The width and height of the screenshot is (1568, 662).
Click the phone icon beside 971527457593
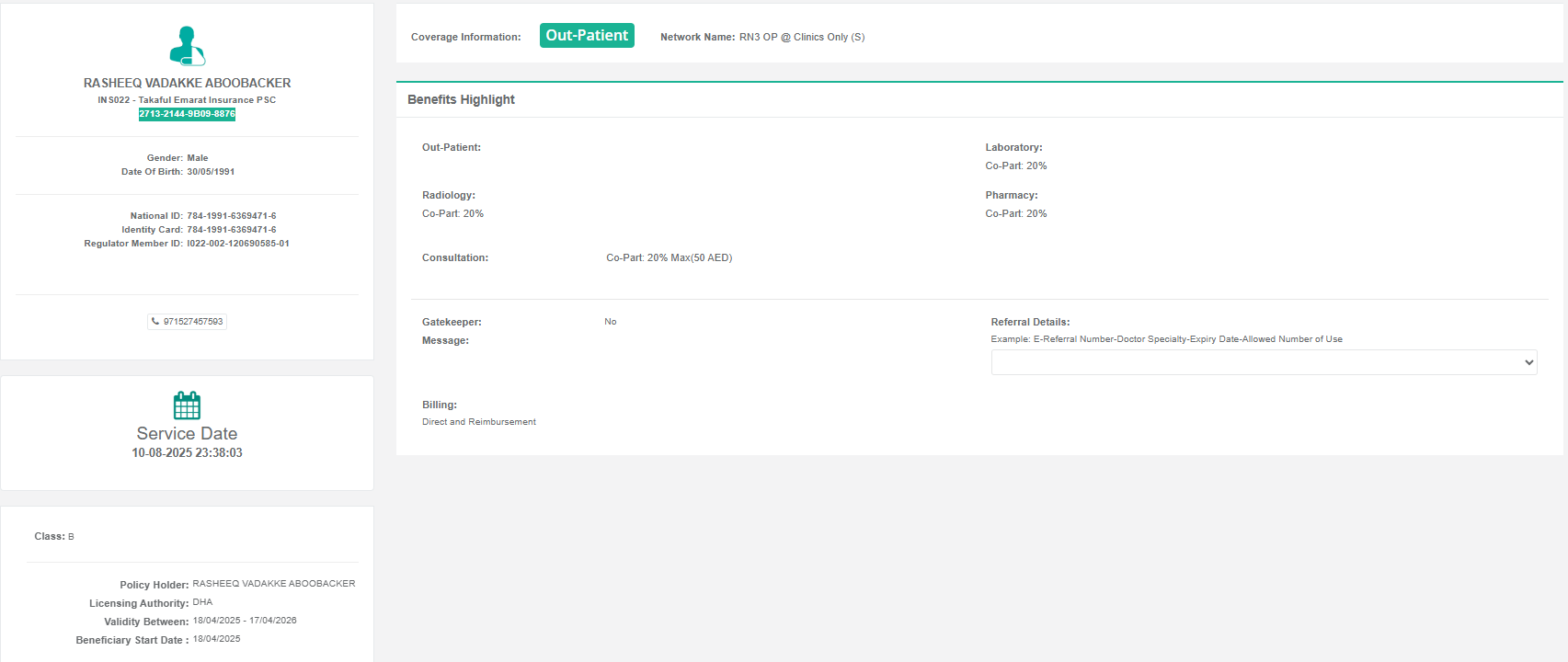155,322
